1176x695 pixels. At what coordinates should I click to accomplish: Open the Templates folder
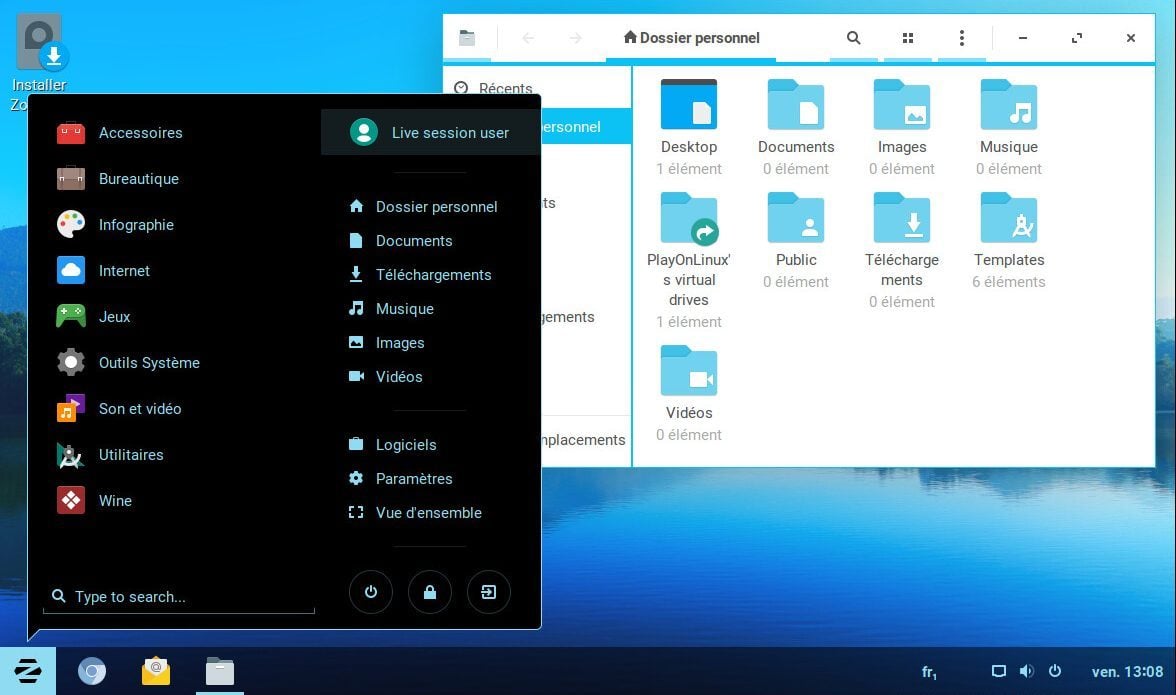[x=1008, y=232]
